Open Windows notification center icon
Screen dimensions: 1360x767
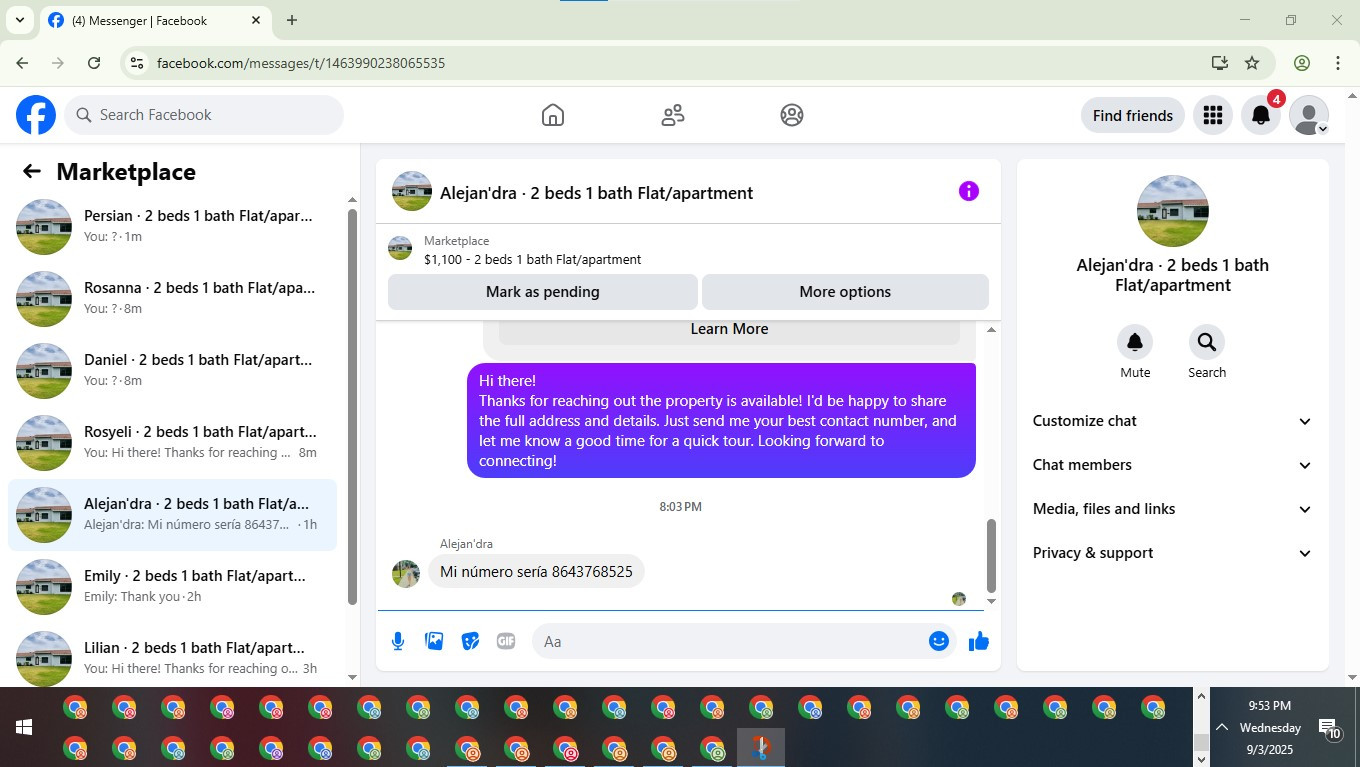[1330, 728]
